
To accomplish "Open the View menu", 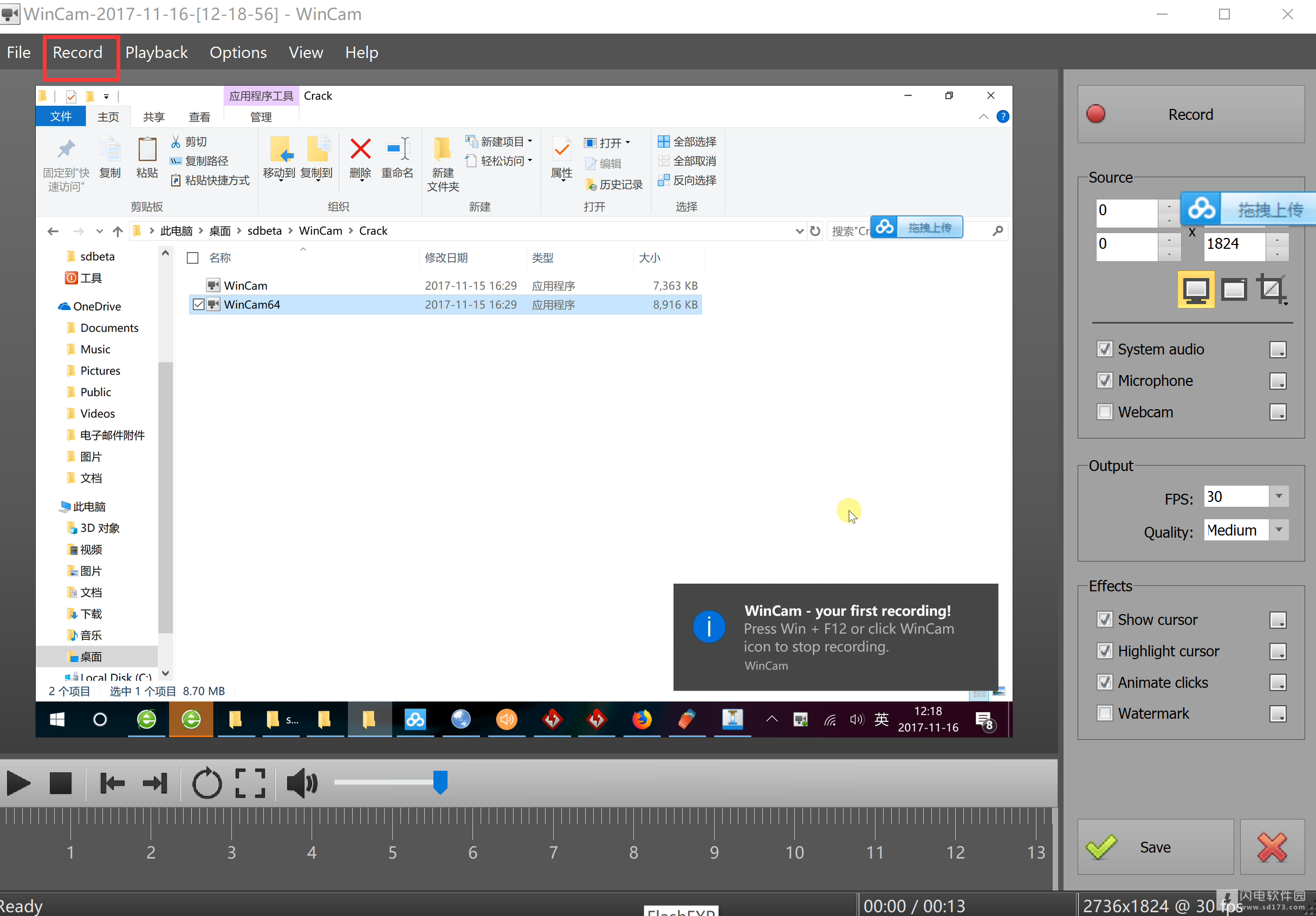I will pos(306,52).
